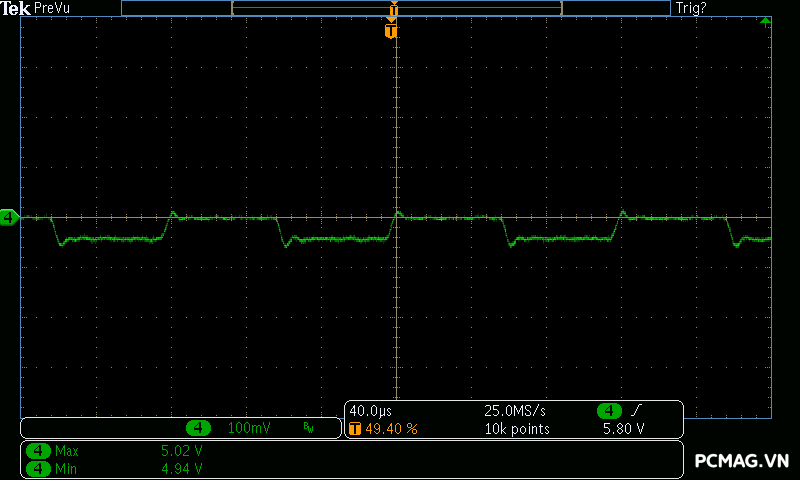Select the 5.80 V trigger level readout

[x=623, y=428]
